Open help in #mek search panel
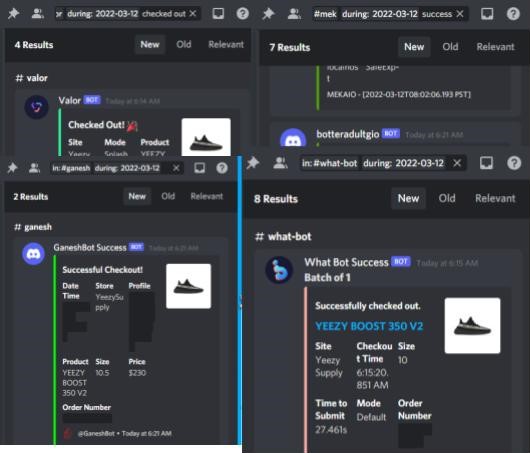The image size is (530, 453). (x=513, y=14)
